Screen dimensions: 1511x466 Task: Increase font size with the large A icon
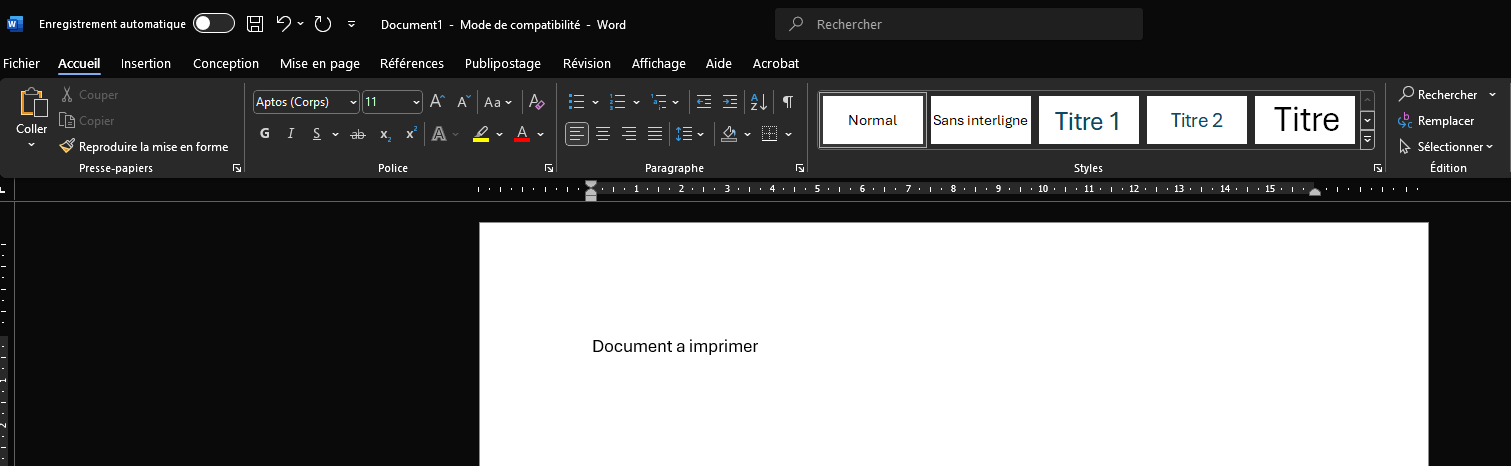[436, 102]
